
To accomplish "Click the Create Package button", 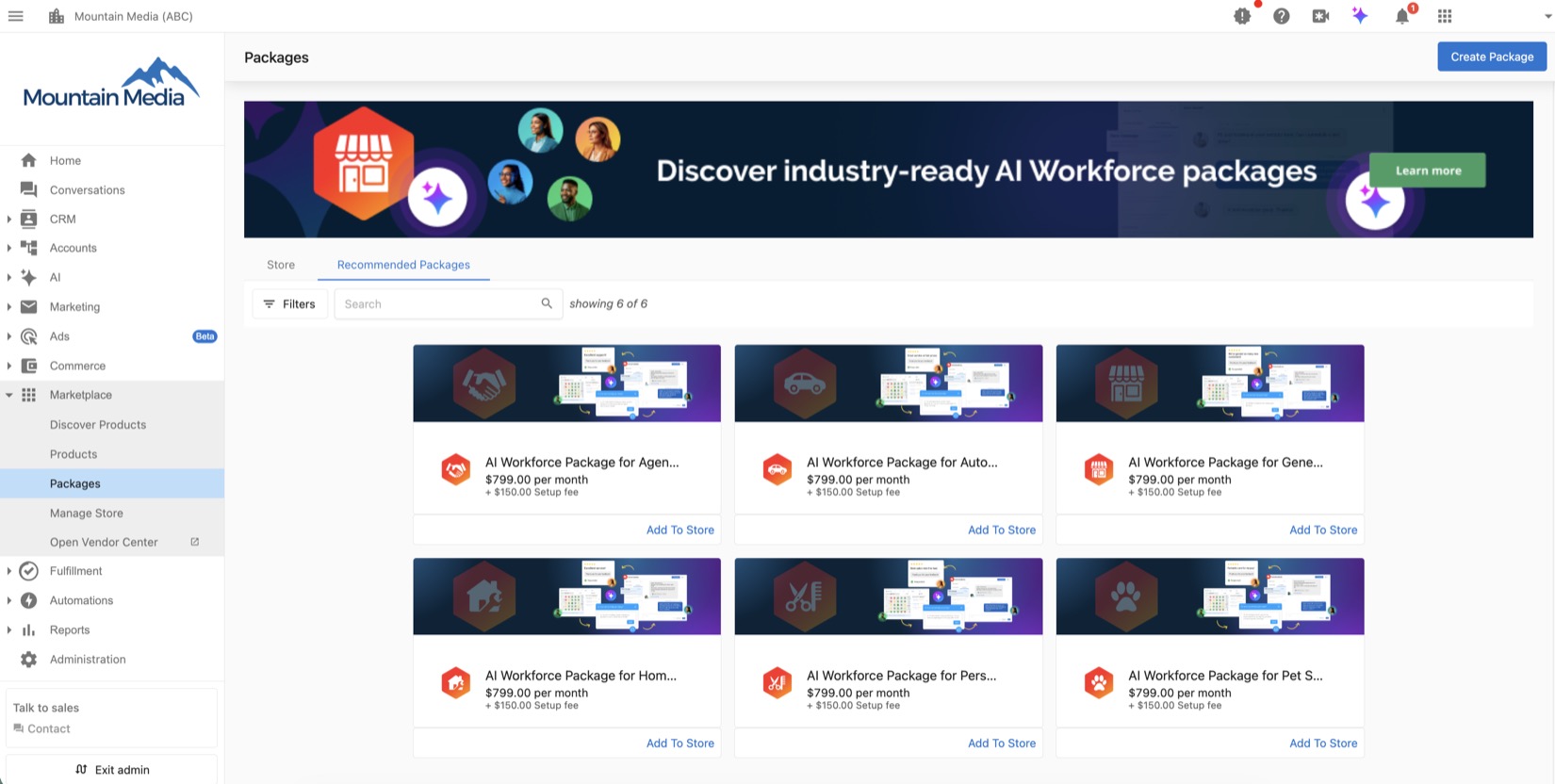I will [1492, 57].
